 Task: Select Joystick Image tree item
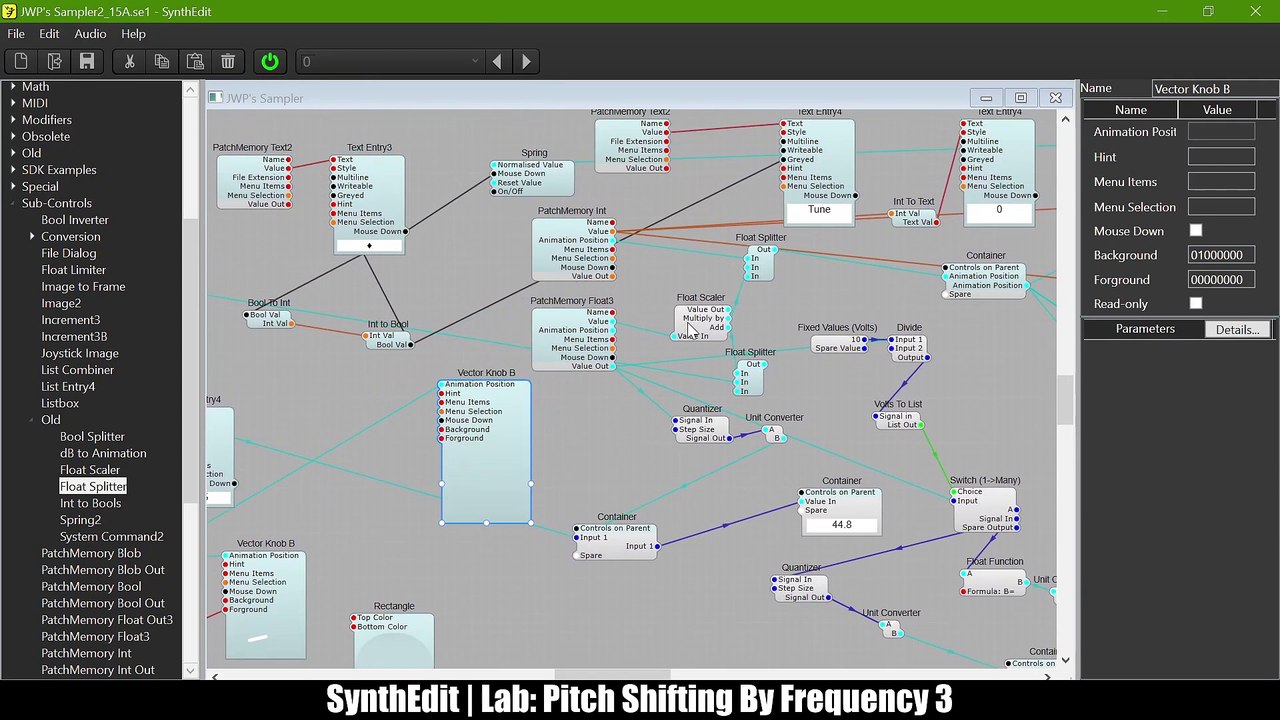pos(80,353)
